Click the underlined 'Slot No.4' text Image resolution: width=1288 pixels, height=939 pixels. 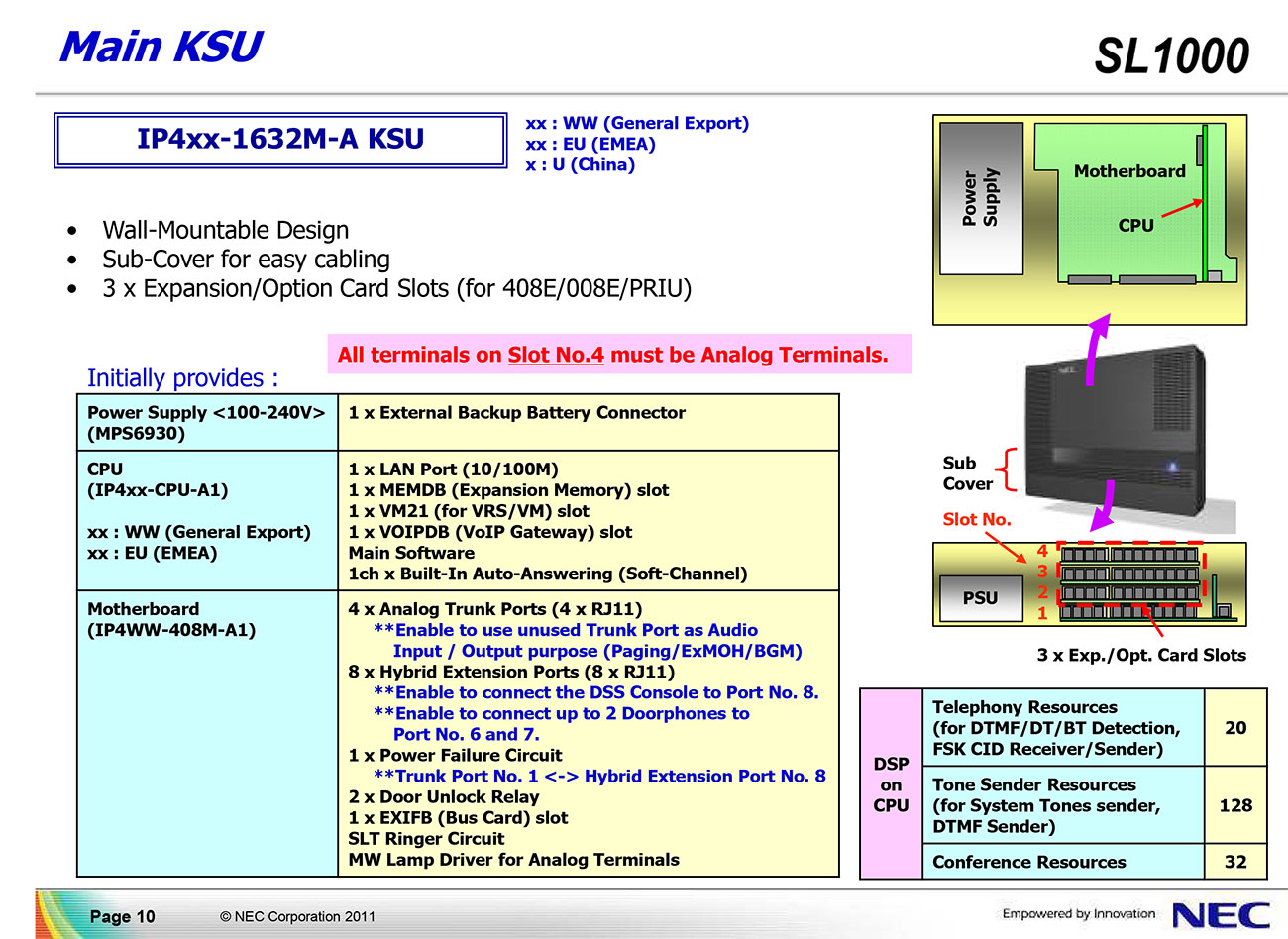pos(556,355)
